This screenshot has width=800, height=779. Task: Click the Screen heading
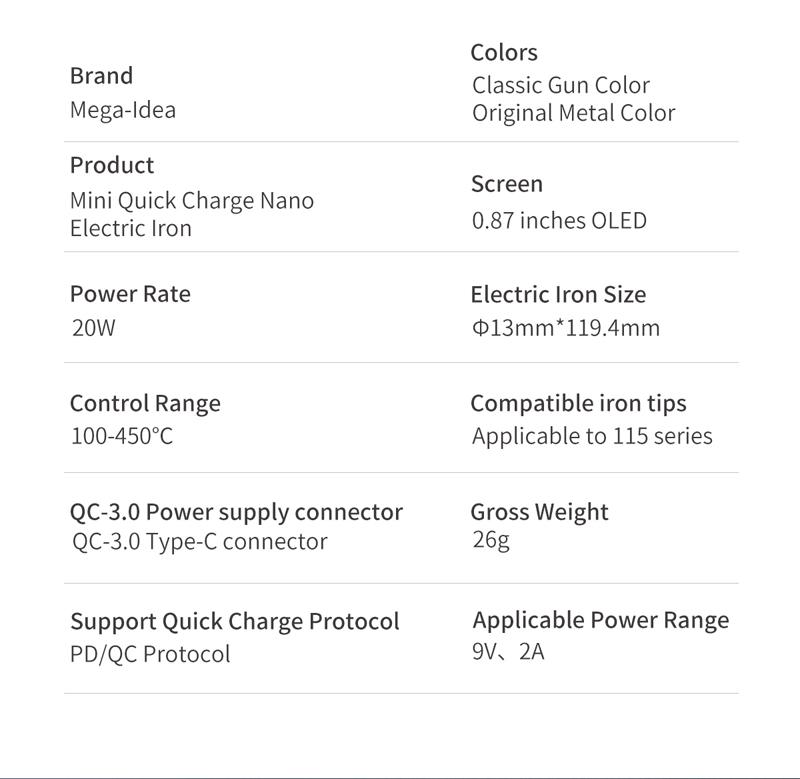coord(507,184)
